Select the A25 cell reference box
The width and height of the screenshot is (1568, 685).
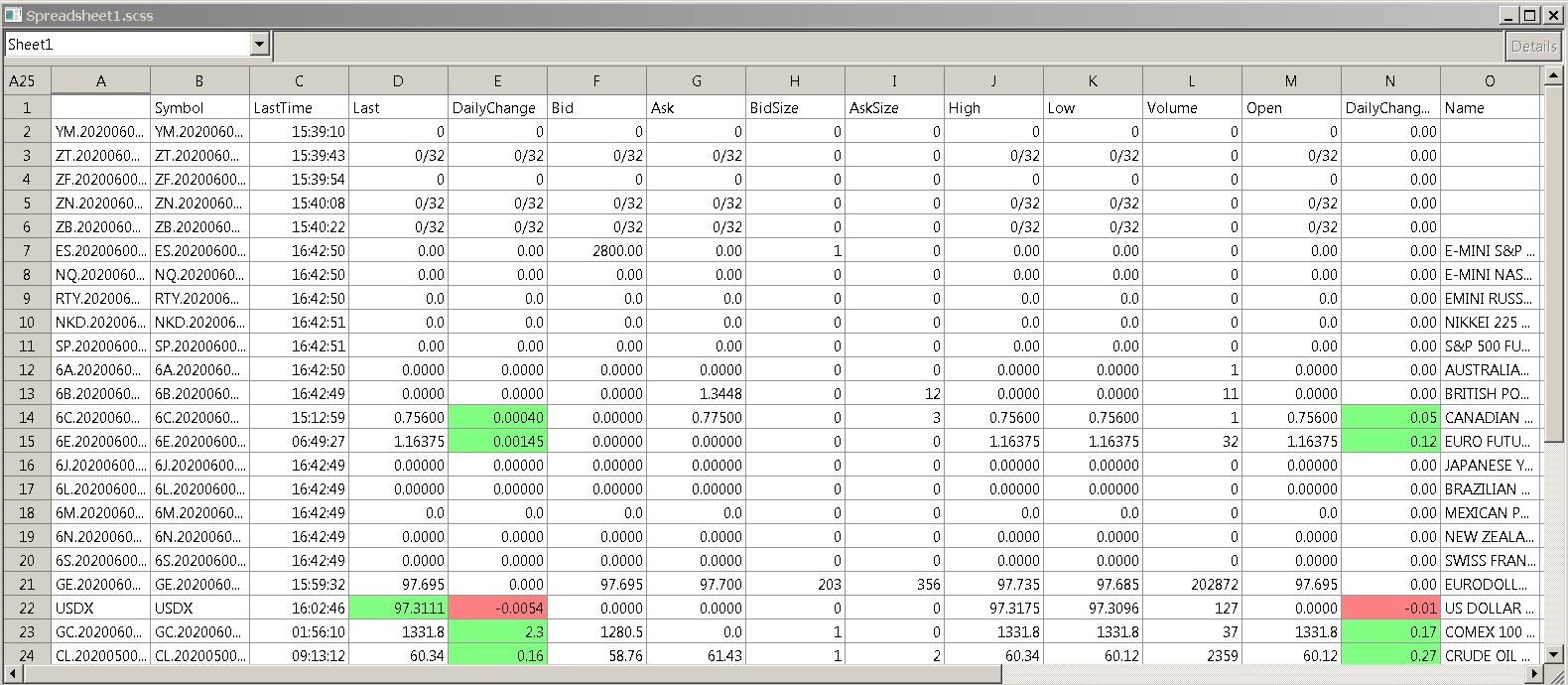[x=27, y=81]
